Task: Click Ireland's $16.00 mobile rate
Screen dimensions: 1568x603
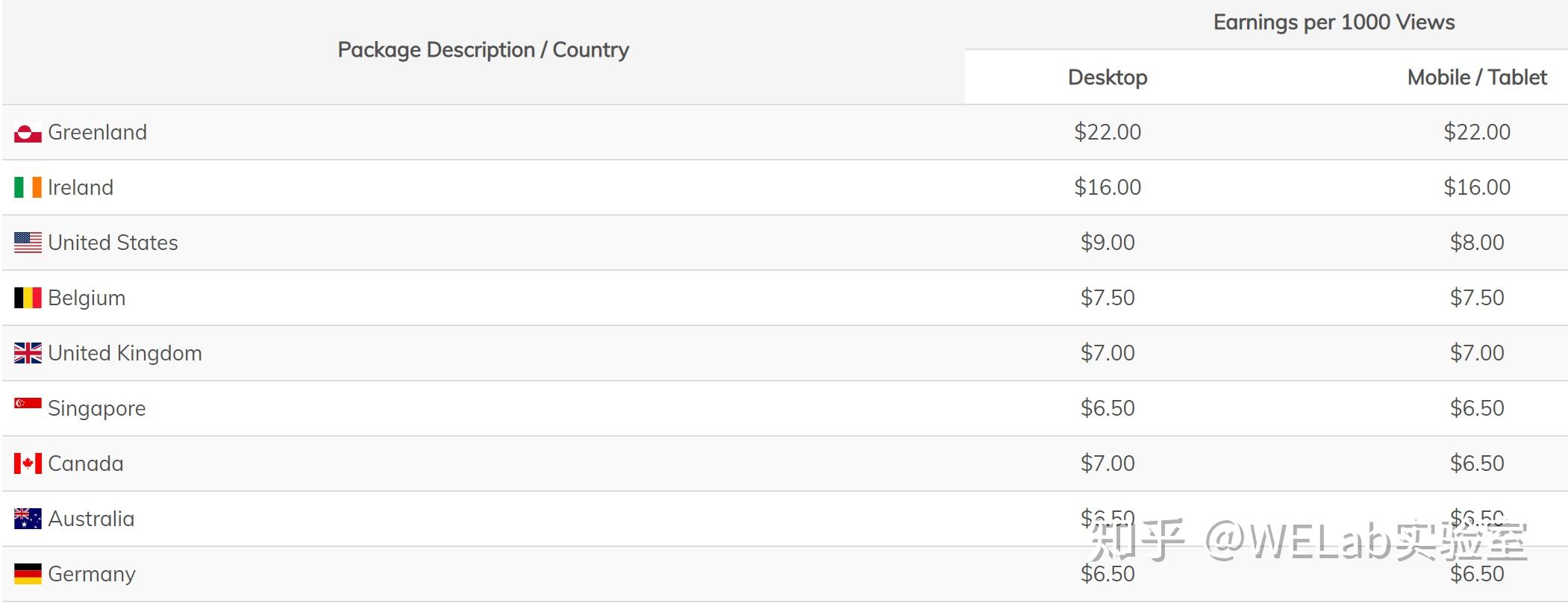Action: (x=1477, y=187)
